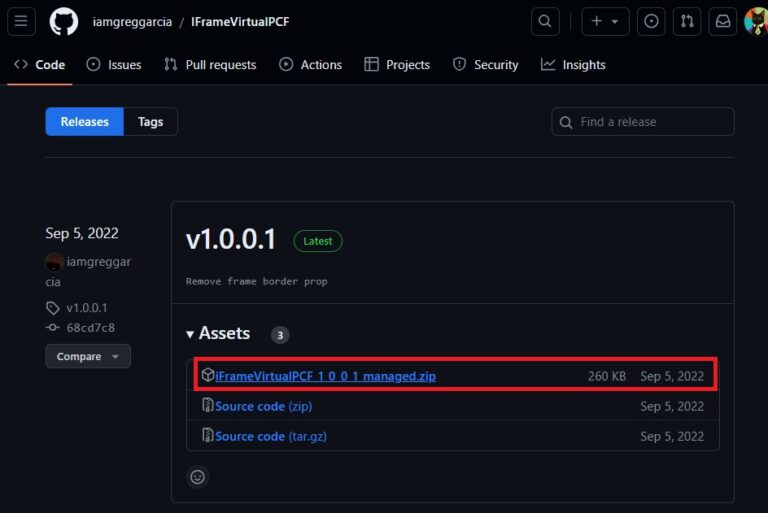This screenshot has width=768, height=513.
Task: Download Source code (tar.gz)
Action: click(x=270, y=436)
